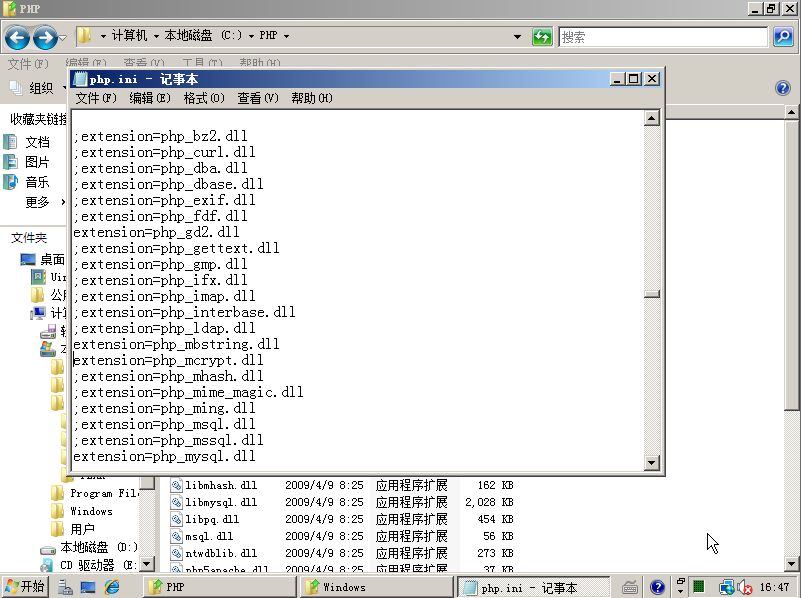Open the address bar history dropdown
This screenshot has height=598, width=801.
517,37
